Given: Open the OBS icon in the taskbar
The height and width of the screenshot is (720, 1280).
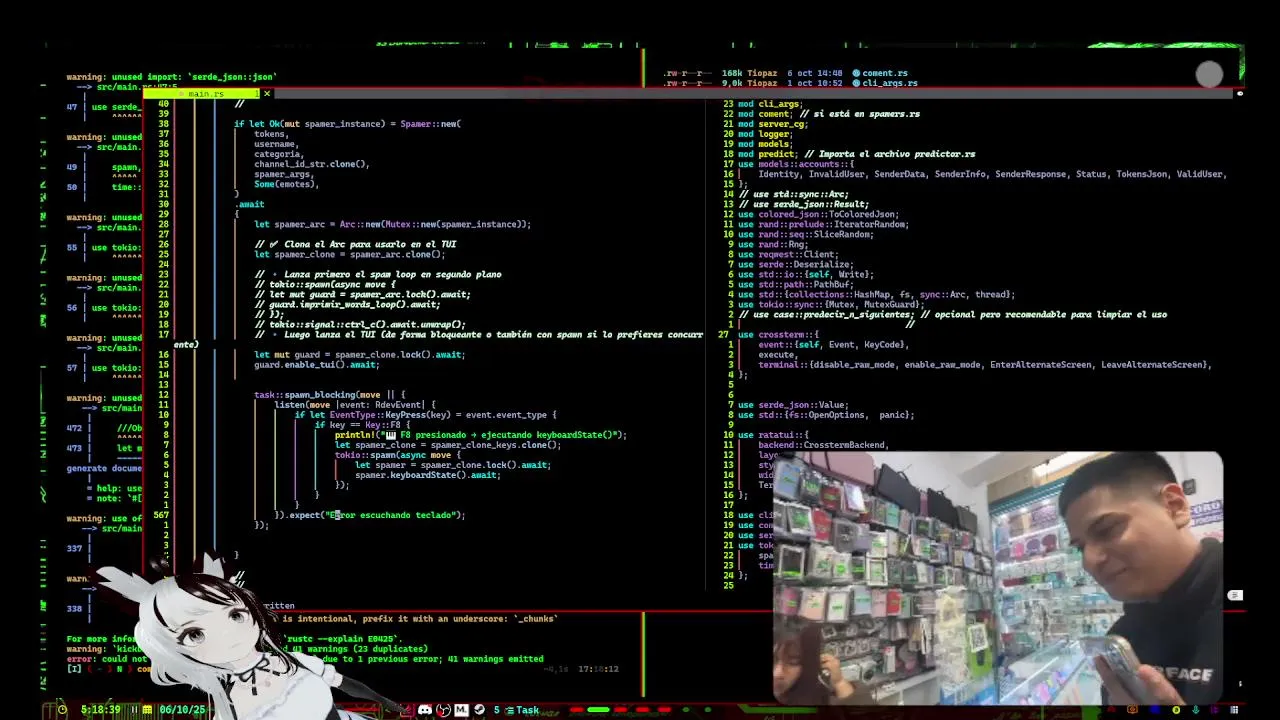Looking at the screenshot, I should point(443,710).
